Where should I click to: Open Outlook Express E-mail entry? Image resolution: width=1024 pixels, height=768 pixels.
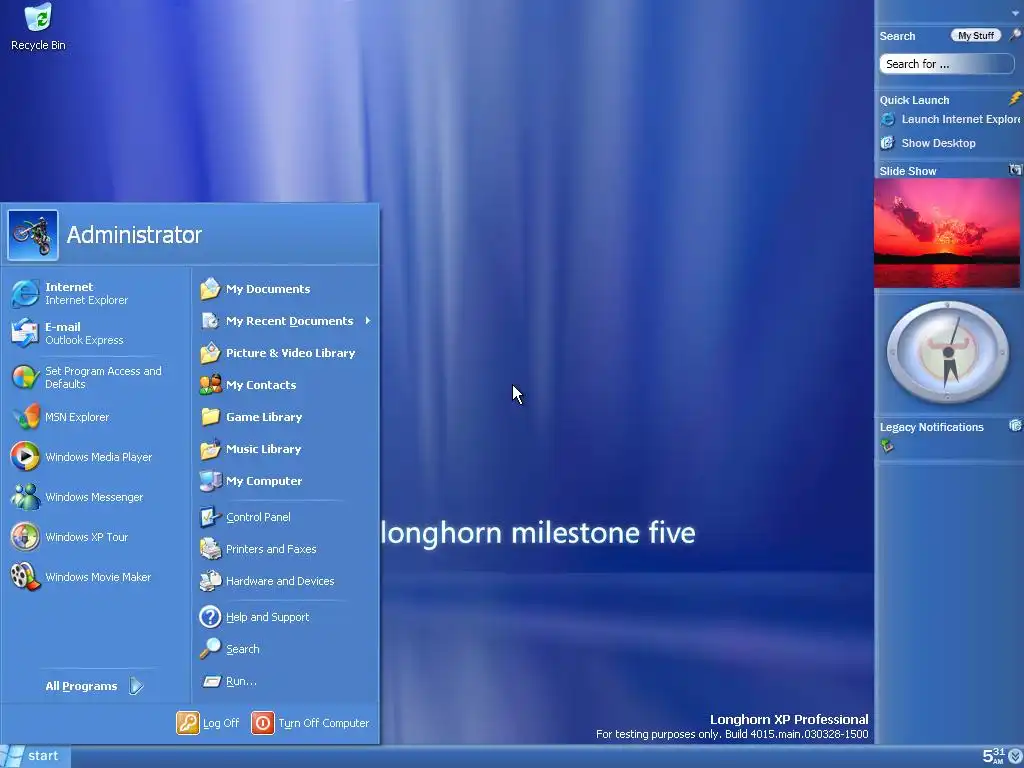[x=67, y=333]
